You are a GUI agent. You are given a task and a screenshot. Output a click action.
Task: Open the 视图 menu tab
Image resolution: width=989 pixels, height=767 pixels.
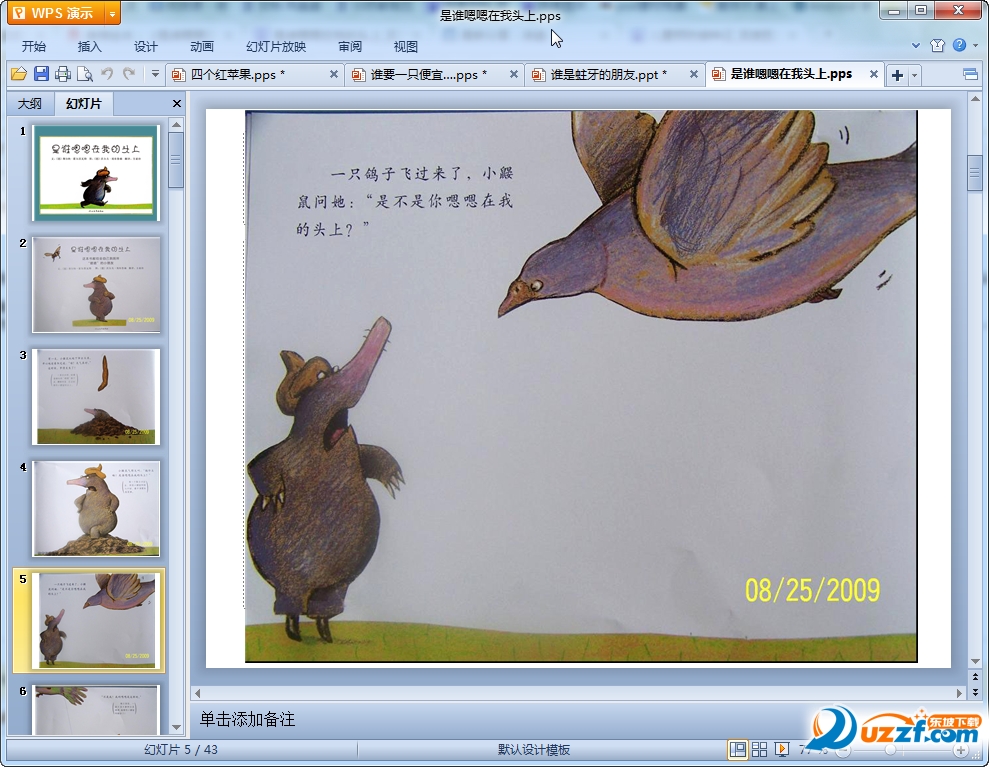pyautogui.click(x=406, y=47)
